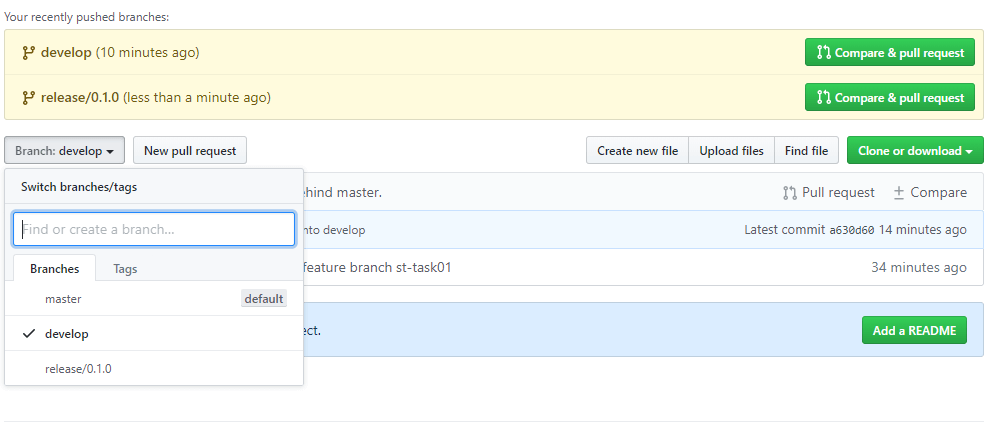Choose the master branch from list
This screenshot has width=996, height=448.
[x=154, y=299]
